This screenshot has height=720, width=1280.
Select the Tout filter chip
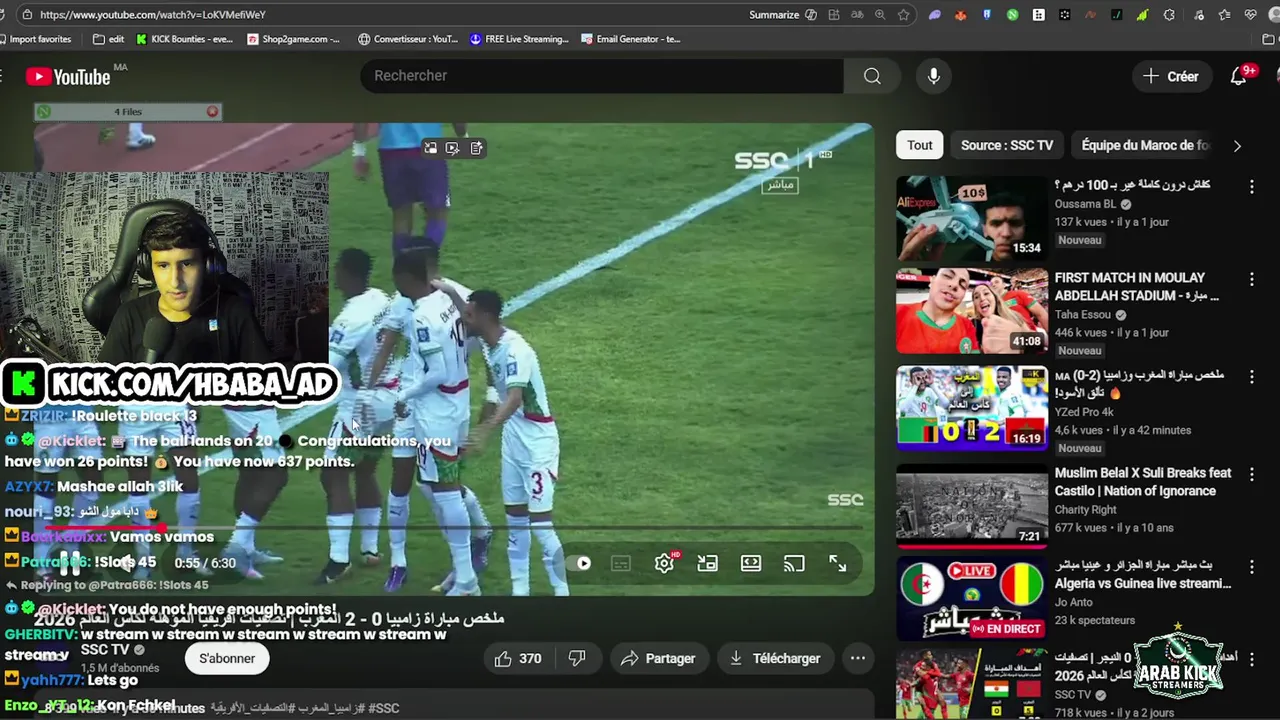pos(920,145)
